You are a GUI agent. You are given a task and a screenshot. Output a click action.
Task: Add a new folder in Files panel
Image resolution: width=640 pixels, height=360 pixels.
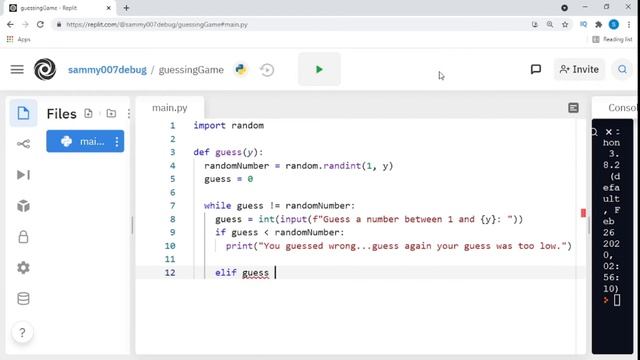(x=111, y=113)
